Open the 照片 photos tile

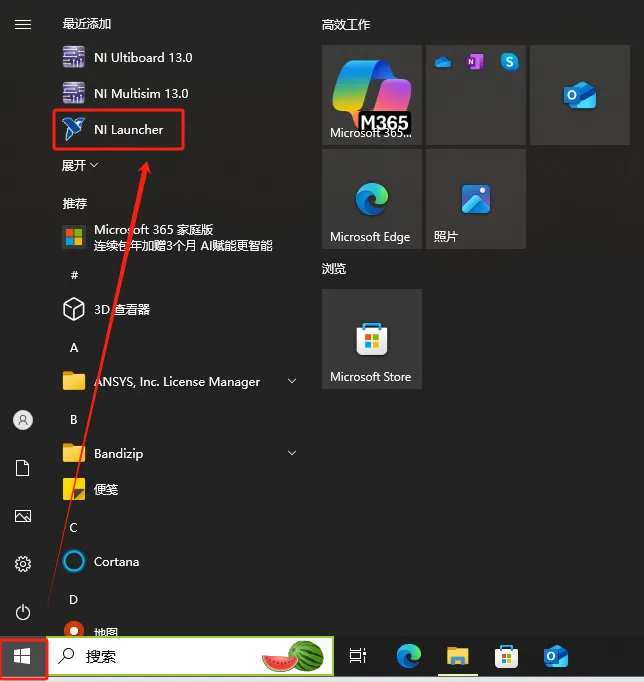click(476, 199)
